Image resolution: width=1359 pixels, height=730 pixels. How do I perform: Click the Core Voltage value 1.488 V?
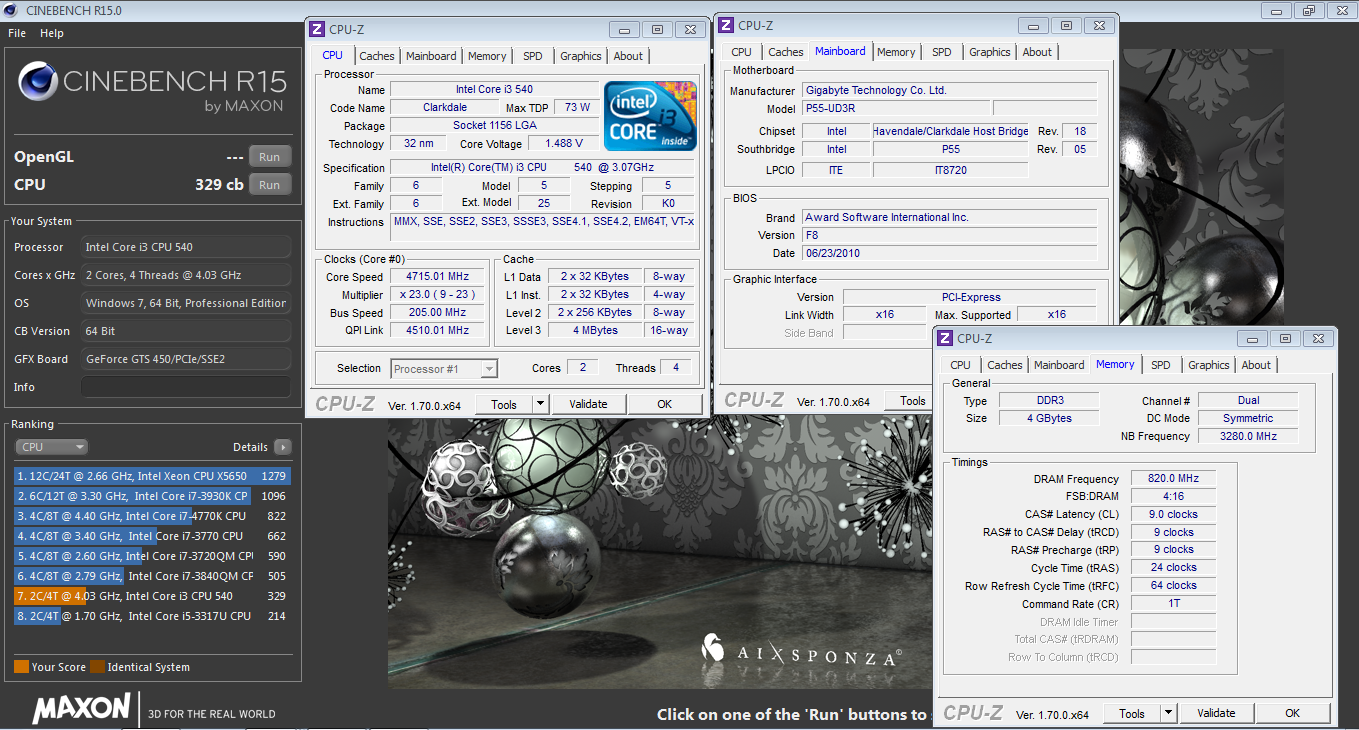(563, 144)
